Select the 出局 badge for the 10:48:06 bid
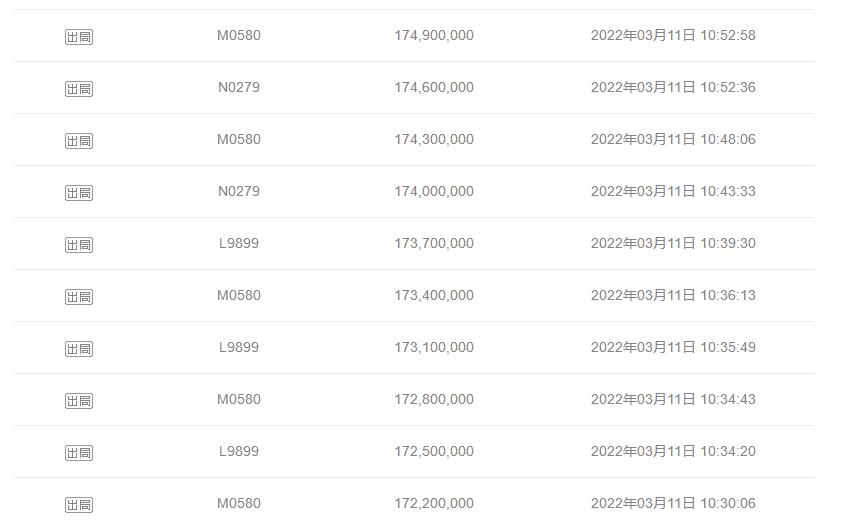This screenshot has height=528, width=849. pyautogui.click(x=79, y=141)
